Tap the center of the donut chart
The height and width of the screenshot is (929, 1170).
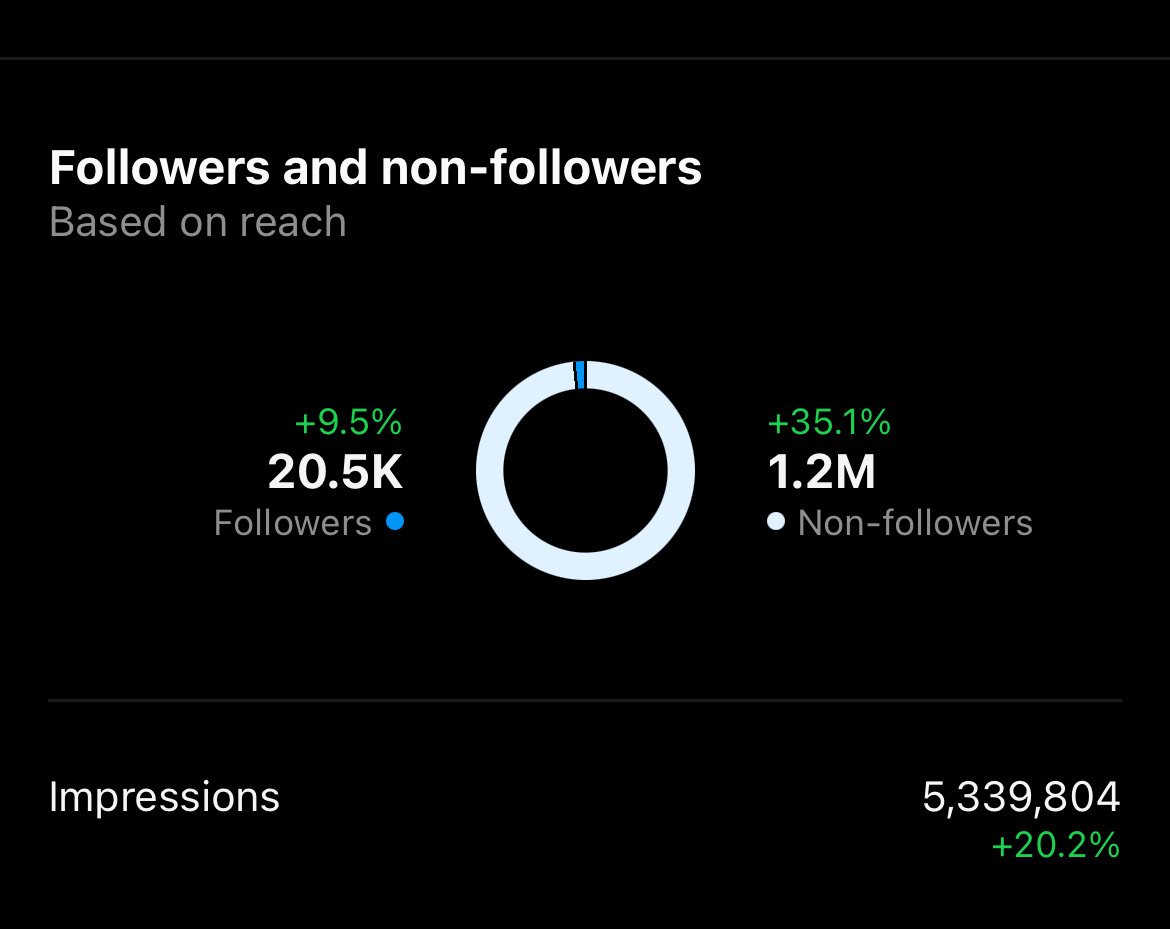[x=585, y=470]
